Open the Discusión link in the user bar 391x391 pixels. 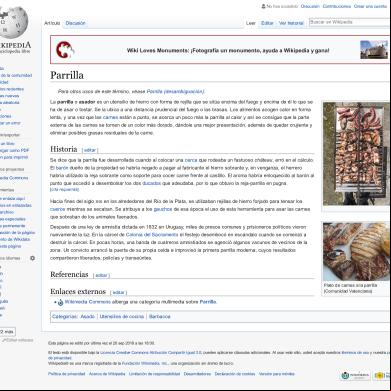point(310,6)
